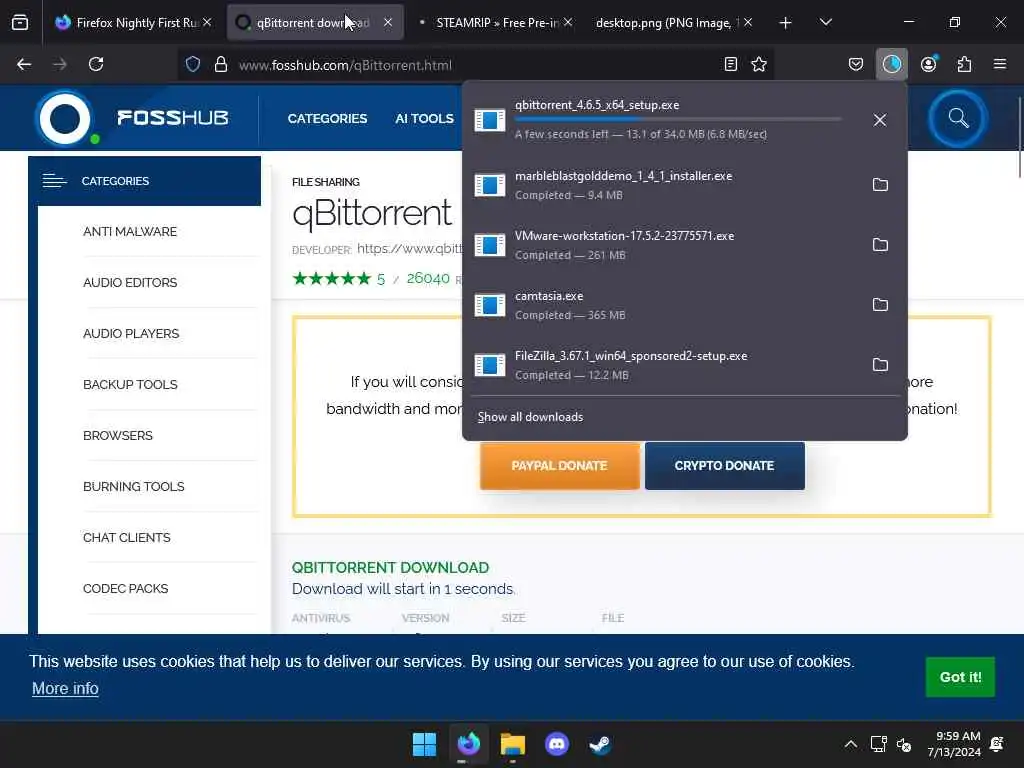
Task: Open CATEGORIES in the top navigation
Action: [327, 119]
